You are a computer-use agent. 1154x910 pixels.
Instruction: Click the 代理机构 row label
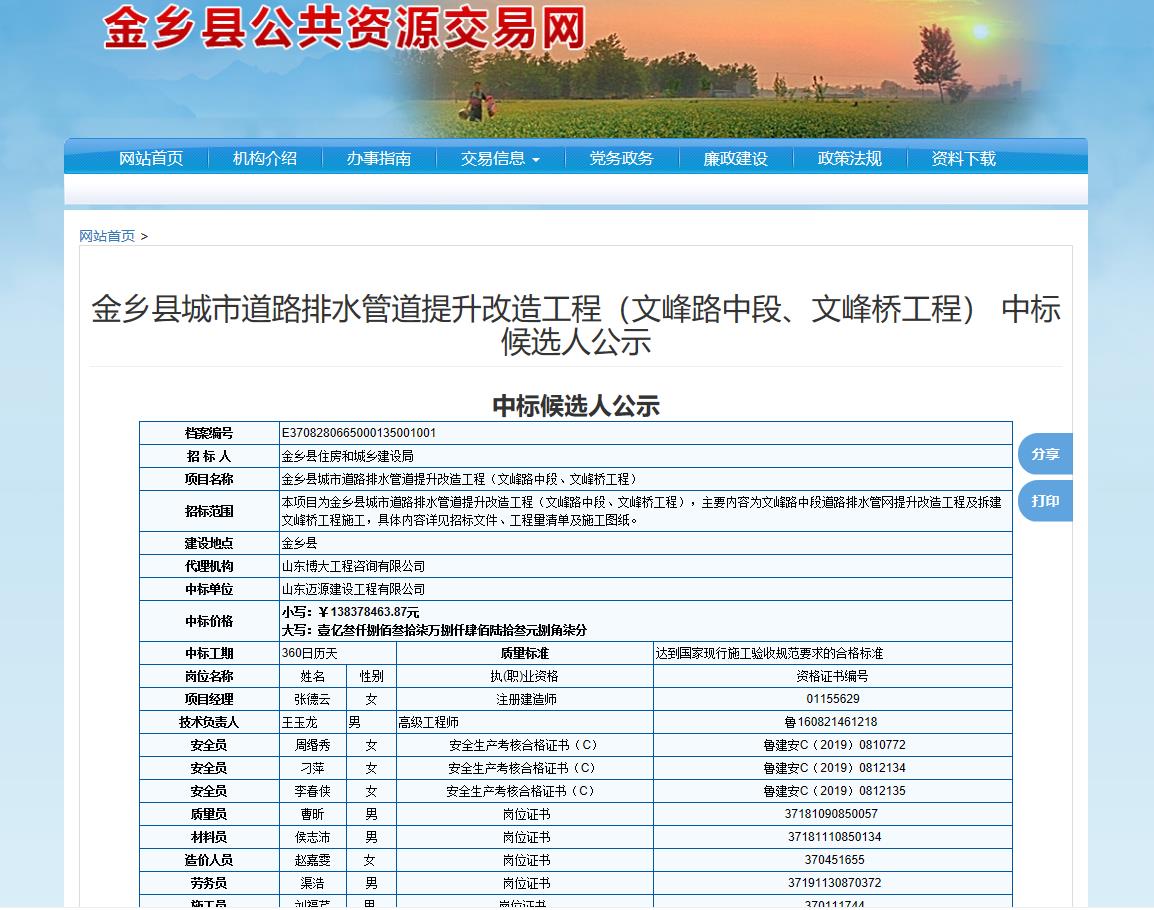pos(209,566)
